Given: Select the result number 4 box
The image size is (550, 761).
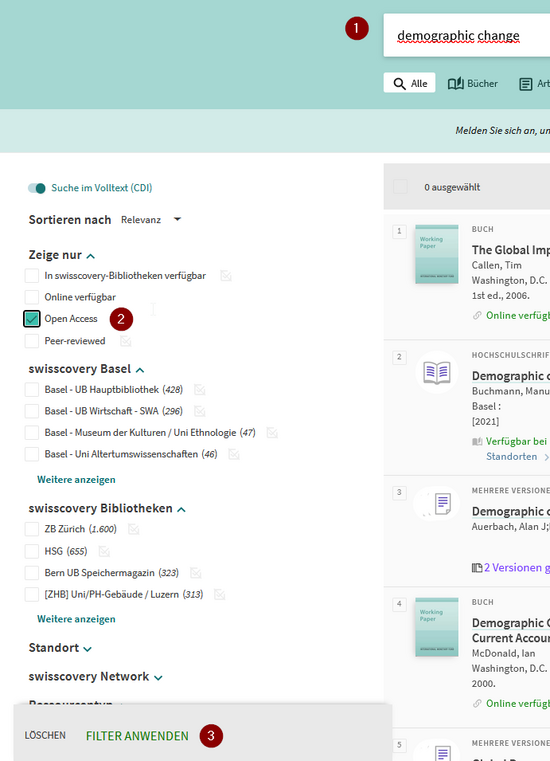Looking at the screenshot, I should [399, 605].
